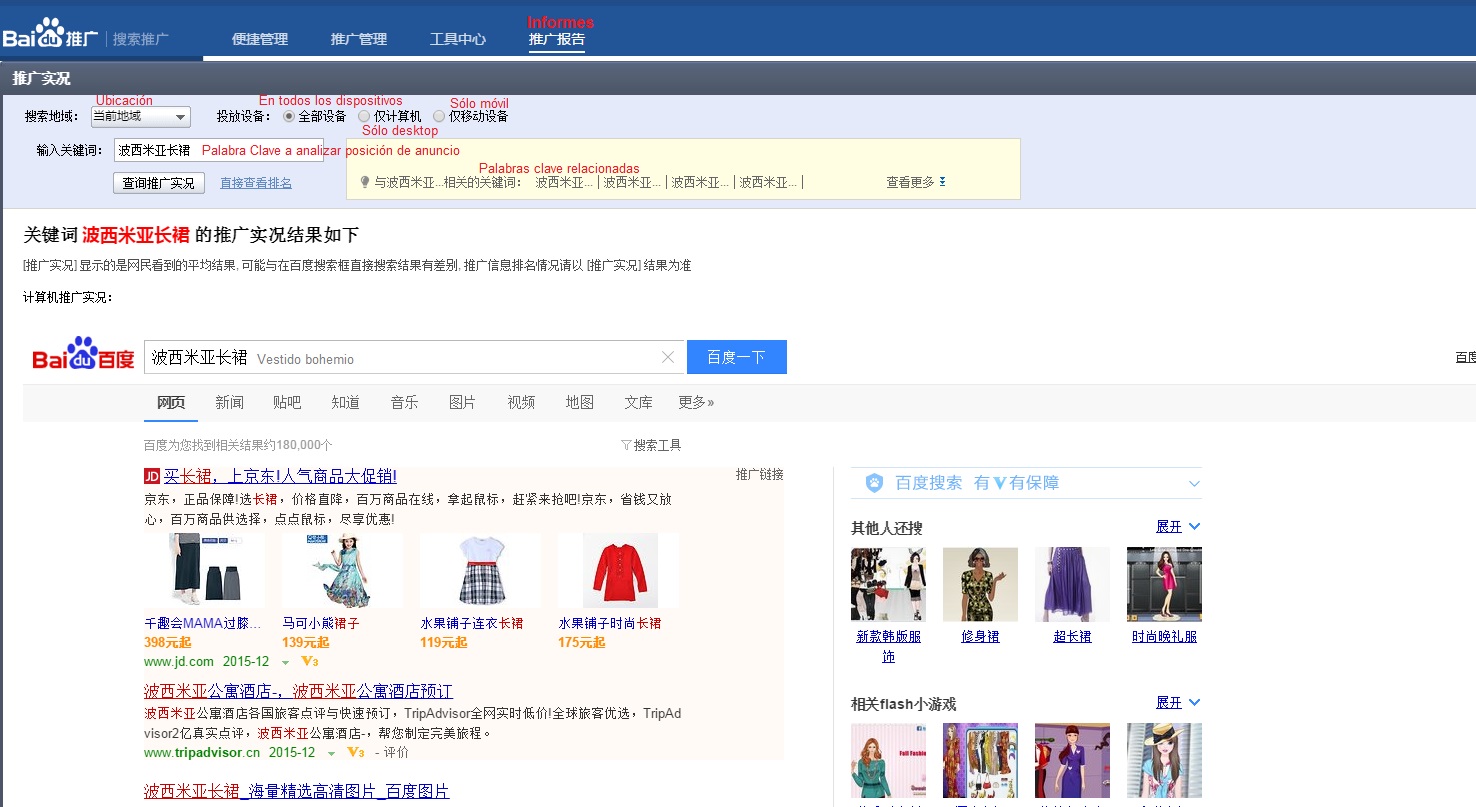Image resolution: width=1476 pixels, height=807 pixels.
Task: Click the V3 badge next to tripadvisor.cn
Action: pos(355,752)
